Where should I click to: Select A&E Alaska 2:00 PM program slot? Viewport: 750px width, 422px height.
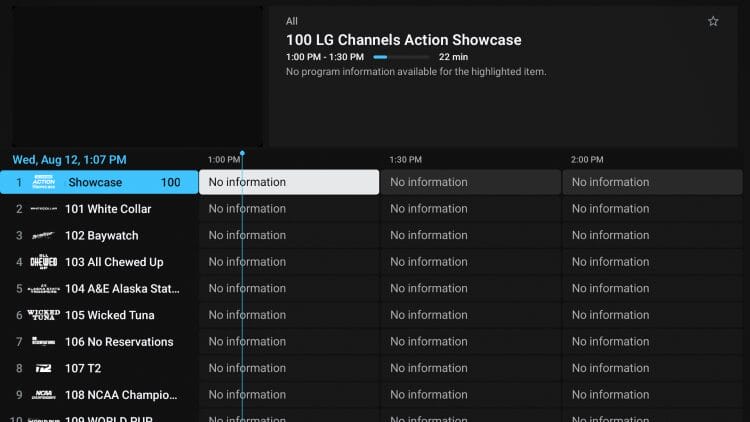pyautogui.click(x=652, y=289)
